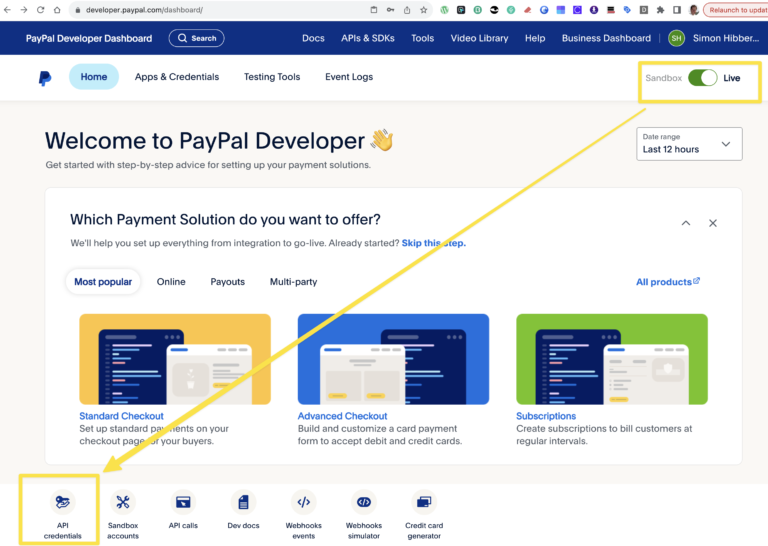
Task: Open the Credit card generator icon
Action: click(x=424, y=502)
